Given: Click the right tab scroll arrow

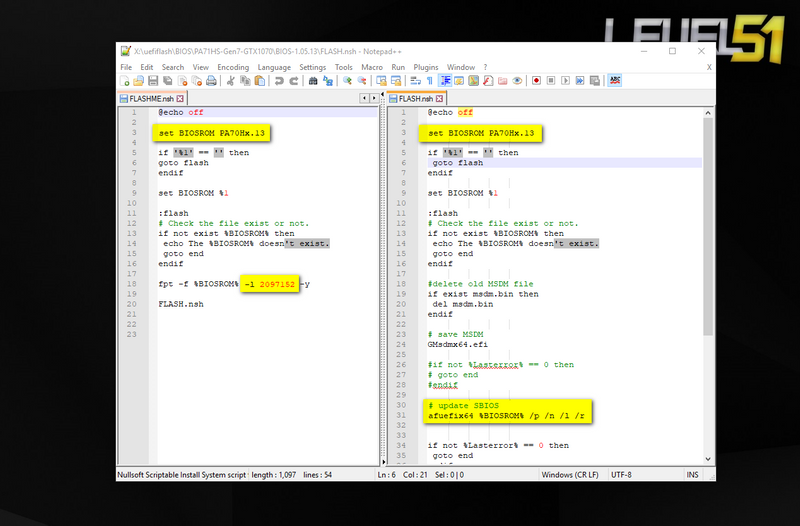Looking at the screenshot, I should (x=374, y=98).
